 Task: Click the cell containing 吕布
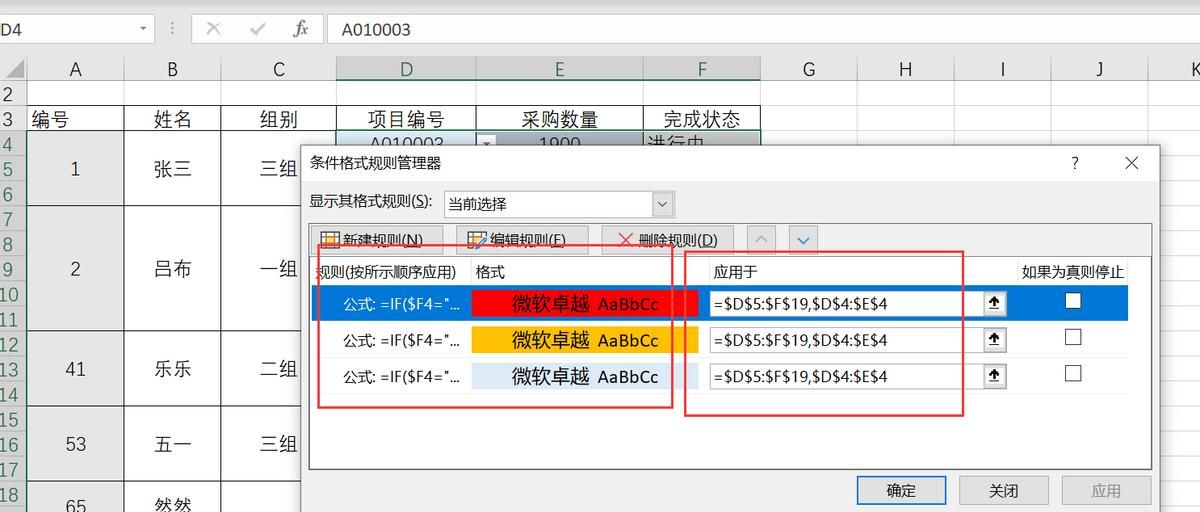pyautogui.click(x=172, y=269)
